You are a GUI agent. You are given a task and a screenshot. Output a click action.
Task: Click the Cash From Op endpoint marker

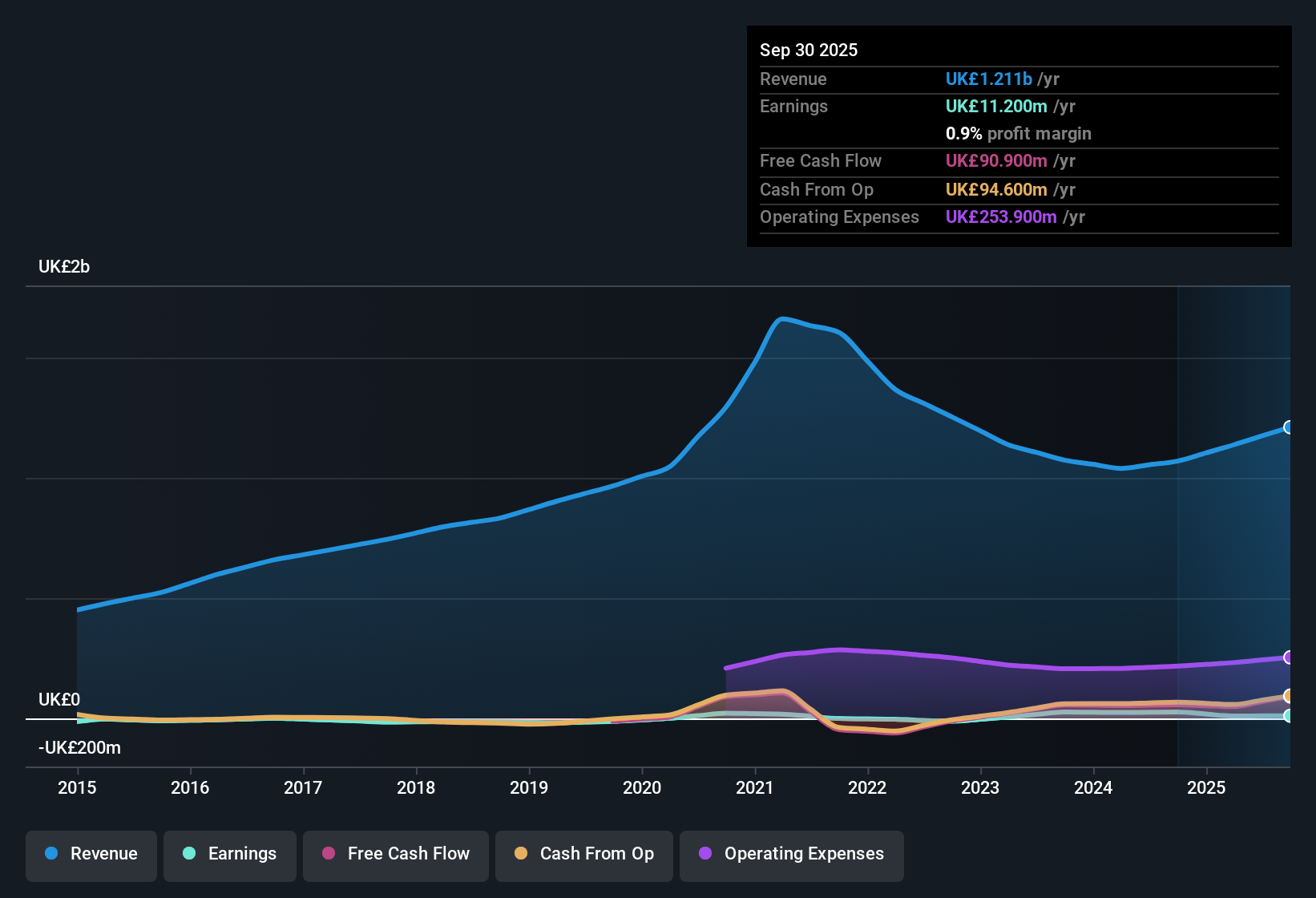[1290, 697]
